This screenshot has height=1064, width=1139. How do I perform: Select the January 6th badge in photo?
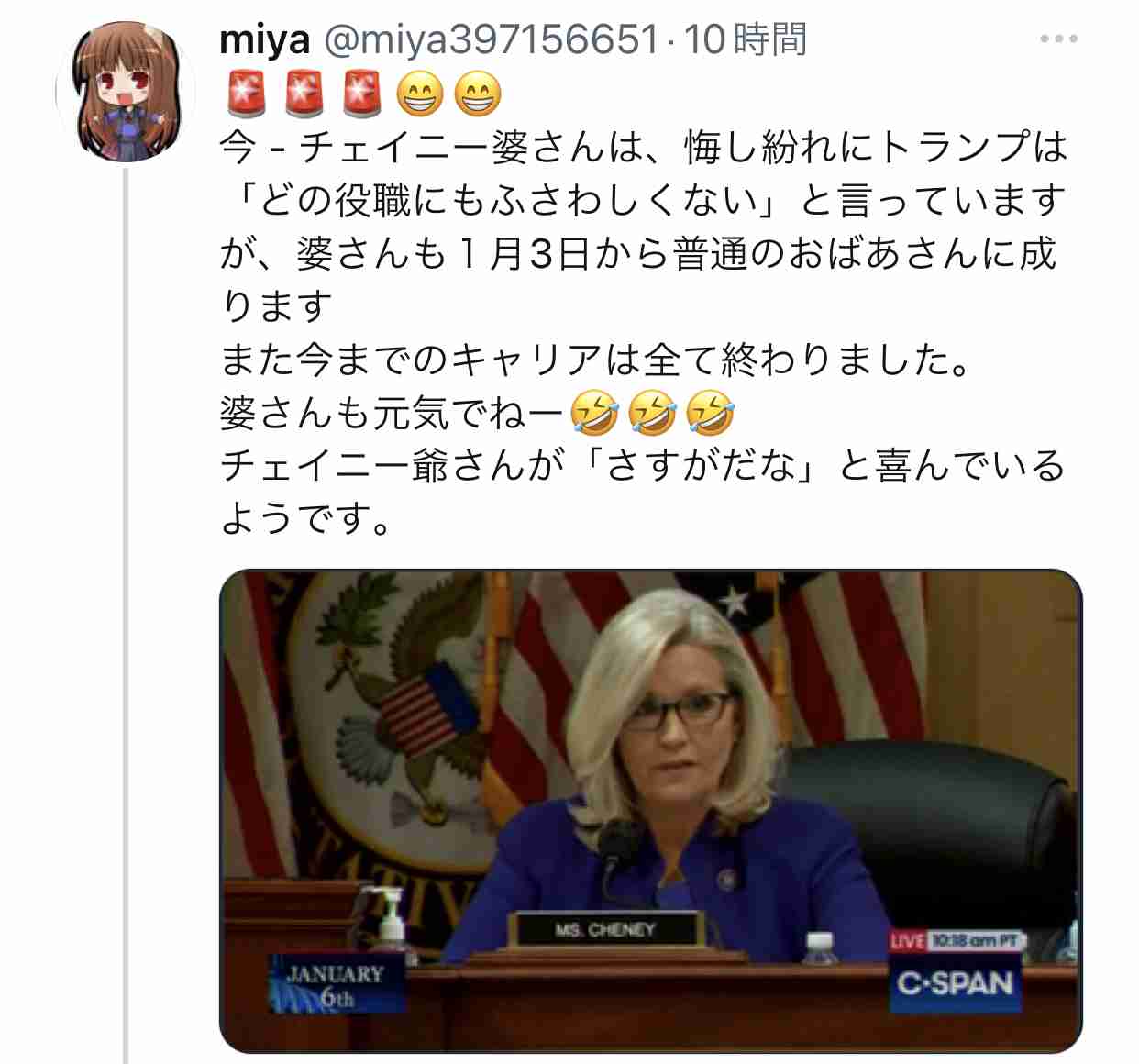pos(337,984)
